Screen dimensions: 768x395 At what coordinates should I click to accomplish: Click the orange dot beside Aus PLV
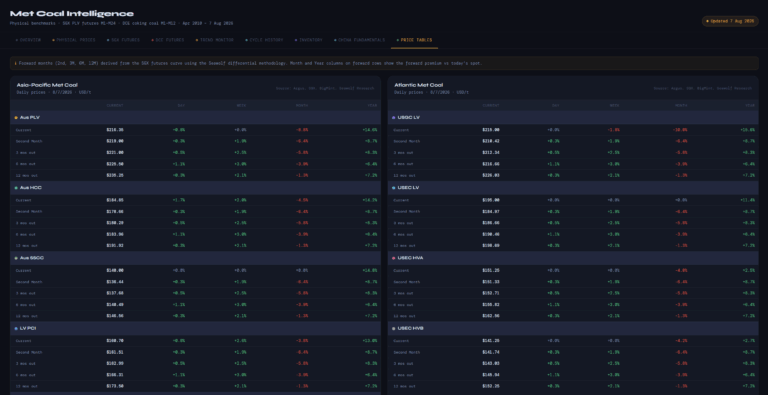click(x=16, y=118)
